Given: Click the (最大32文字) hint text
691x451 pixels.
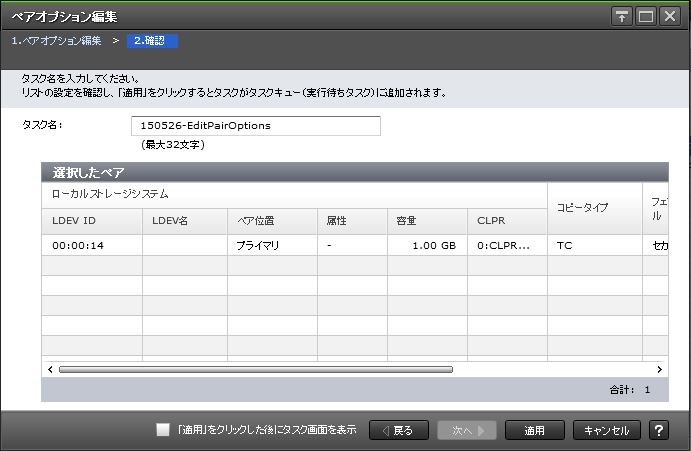Looking at the screenshot, I should (x=173, y=145).
